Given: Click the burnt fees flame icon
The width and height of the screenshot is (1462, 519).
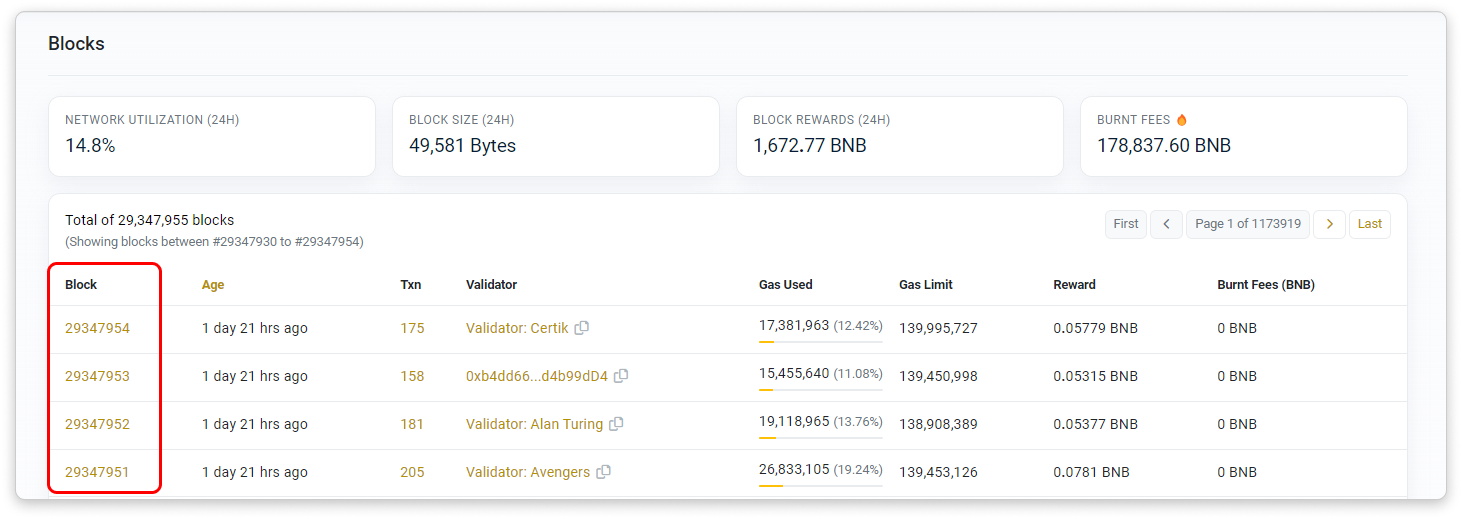Looking at the screenshot, I should click(x=1182, y=120).
